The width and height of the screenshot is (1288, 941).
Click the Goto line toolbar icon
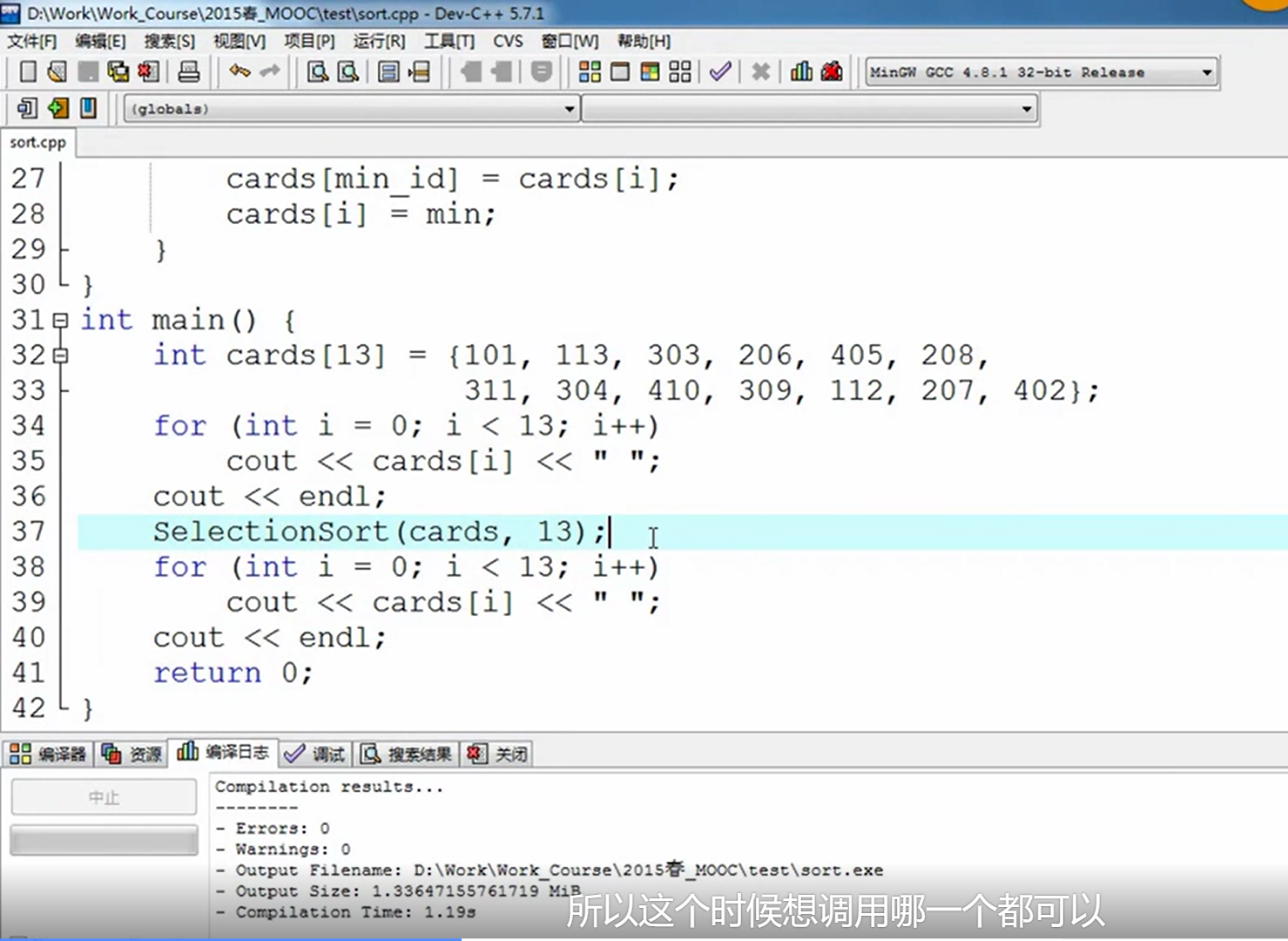click(x=419, y=71)
